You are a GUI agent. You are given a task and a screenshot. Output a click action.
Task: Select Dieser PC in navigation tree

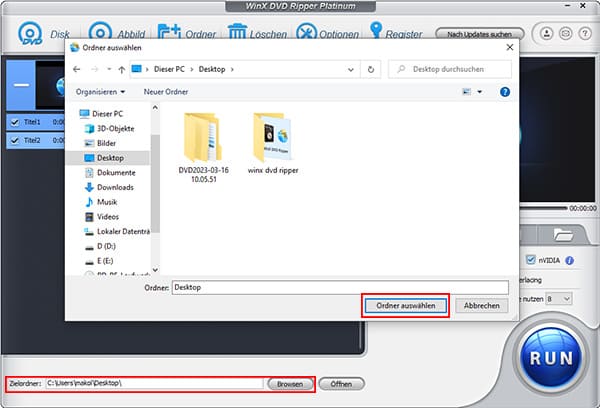click(x=108, y=114)
